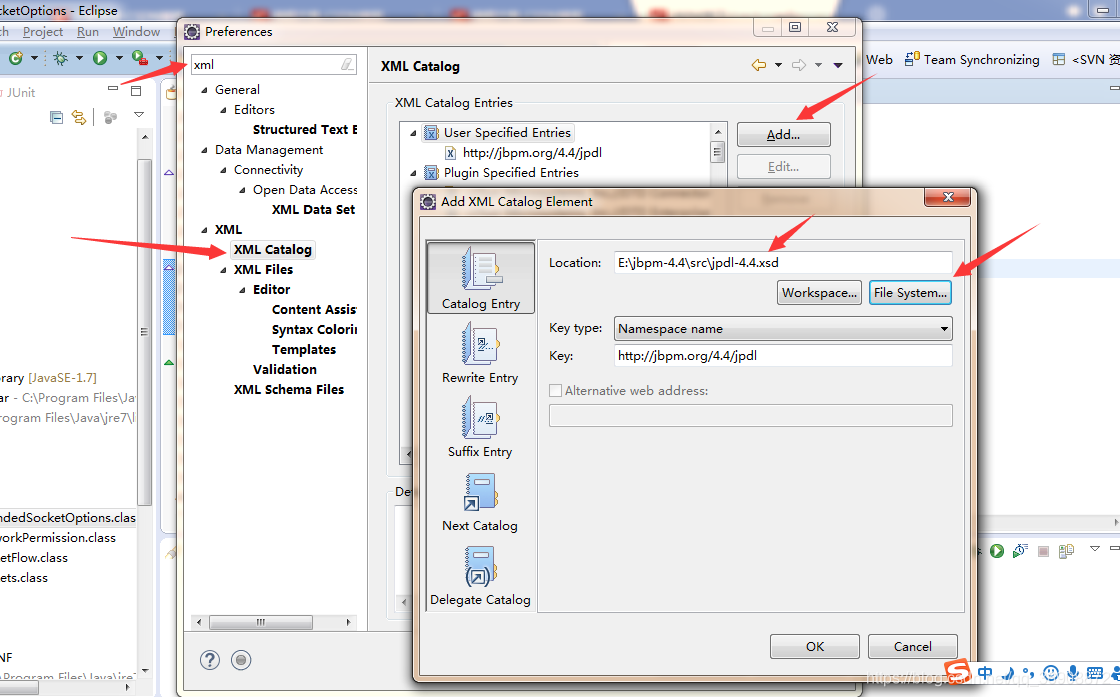Click the SVN perspective icon
The image size is (1120, 697).
1059,59
